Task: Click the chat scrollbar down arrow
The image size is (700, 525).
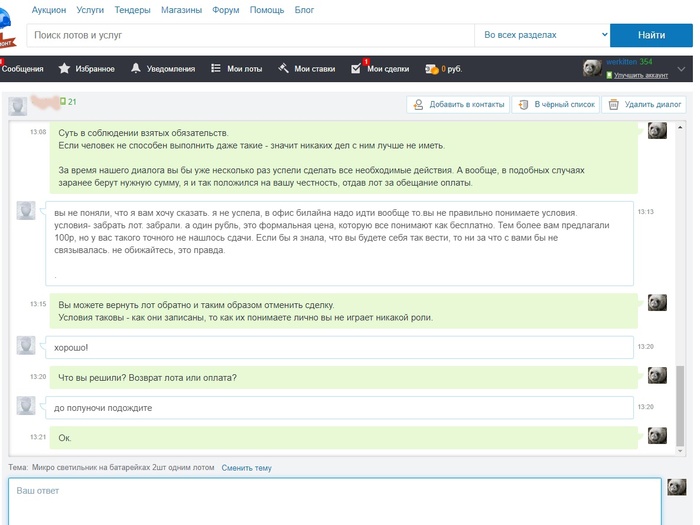Action: click(680, 451)
